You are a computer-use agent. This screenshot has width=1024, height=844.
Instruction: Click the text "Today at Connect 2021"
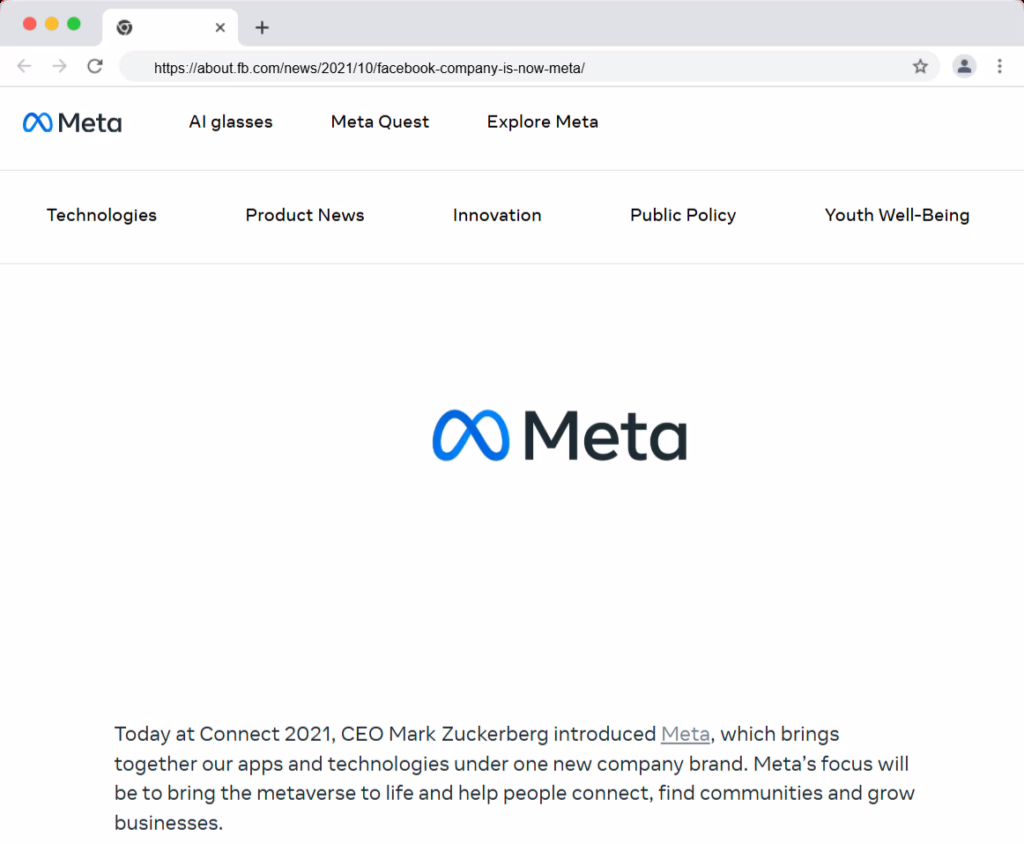[225, 734]
